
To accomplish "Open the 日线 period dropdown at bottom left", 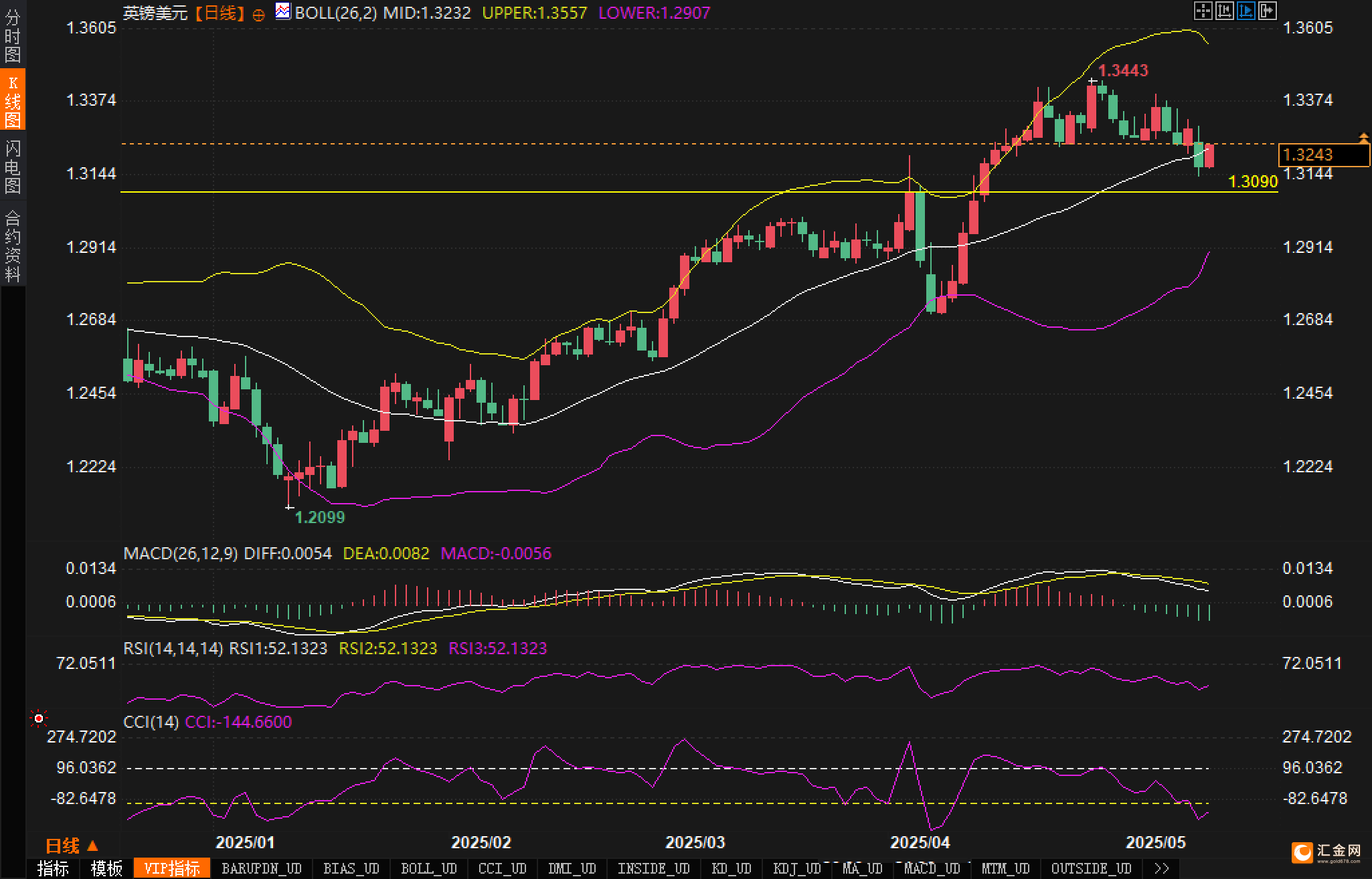I will tap(72, 846).
